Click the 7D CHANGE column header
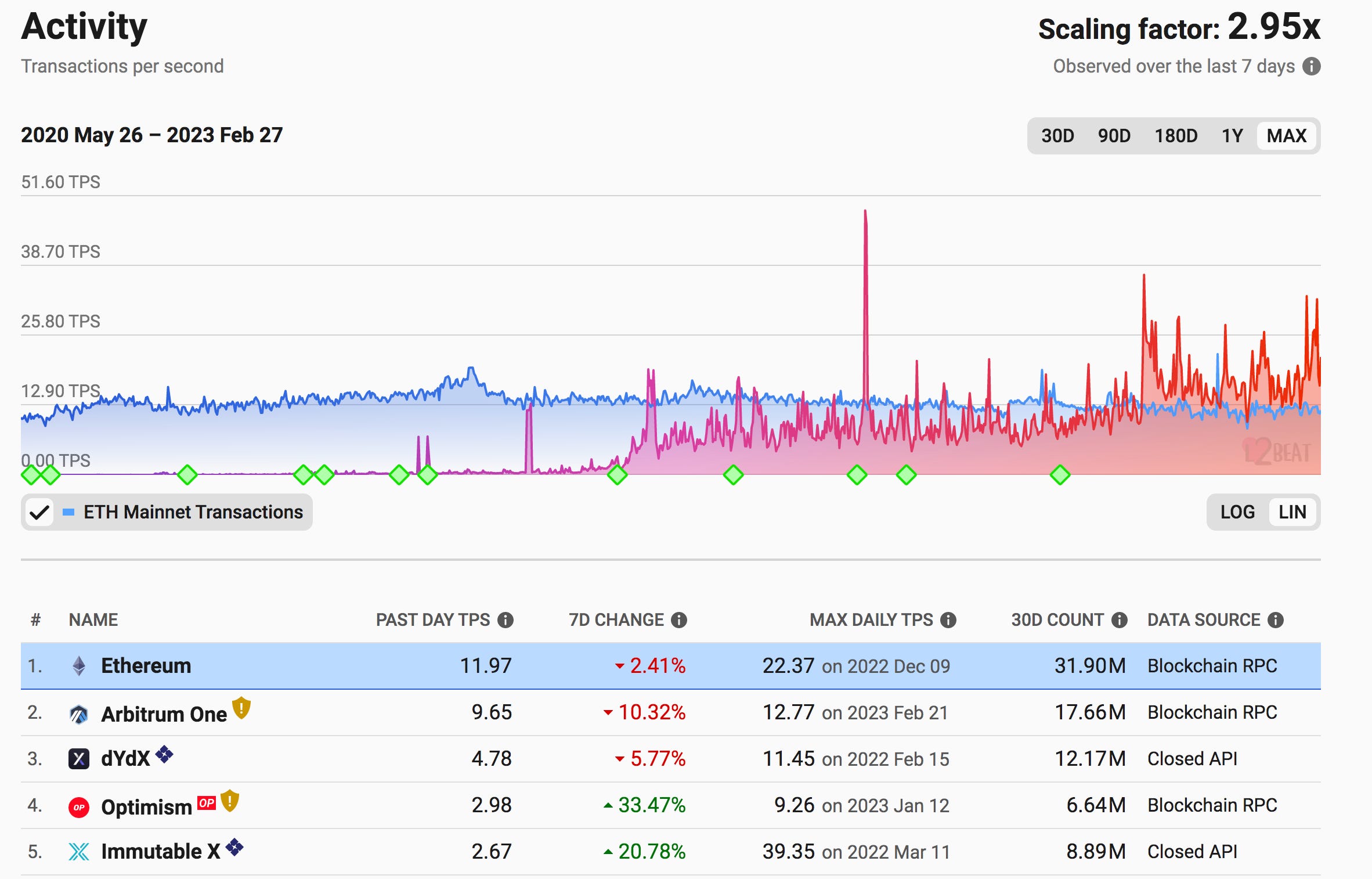This screenshot has height=879, width=1372. click(616, 620)
